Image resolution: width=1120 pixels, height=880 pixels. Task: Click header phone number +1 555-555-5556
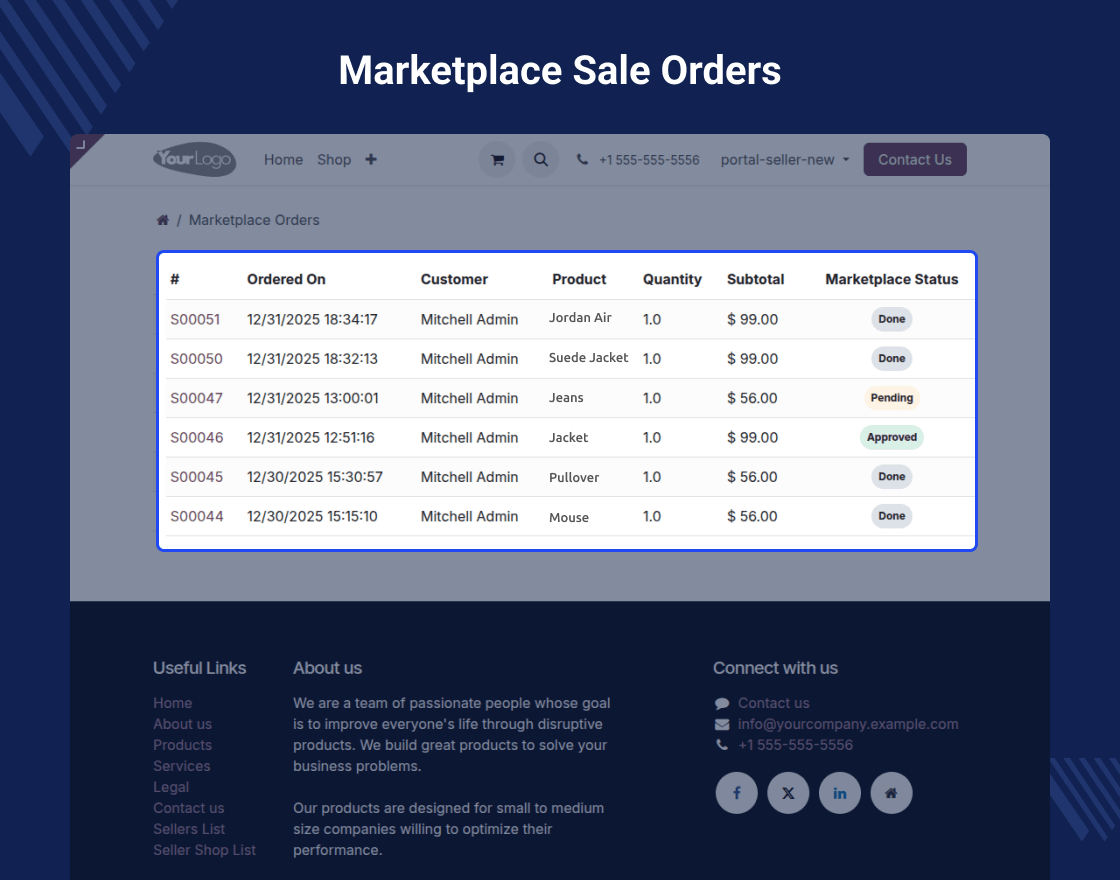tap(649, 160)
